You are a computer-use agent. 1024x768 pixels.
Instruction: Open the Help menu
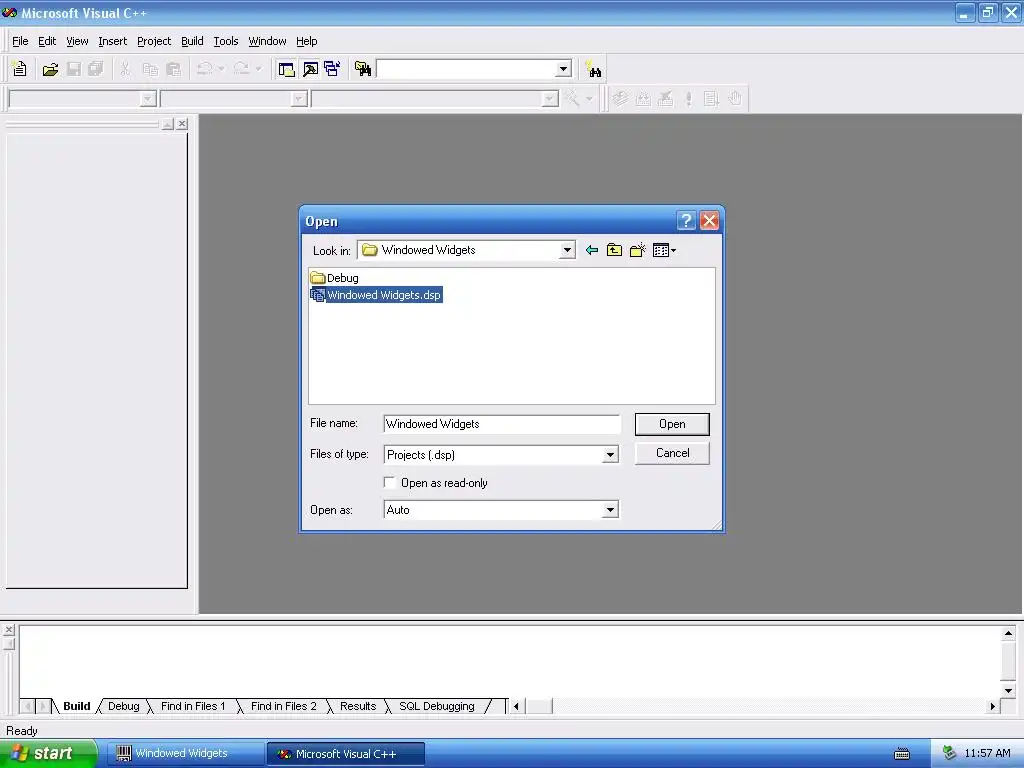(307, 41)
